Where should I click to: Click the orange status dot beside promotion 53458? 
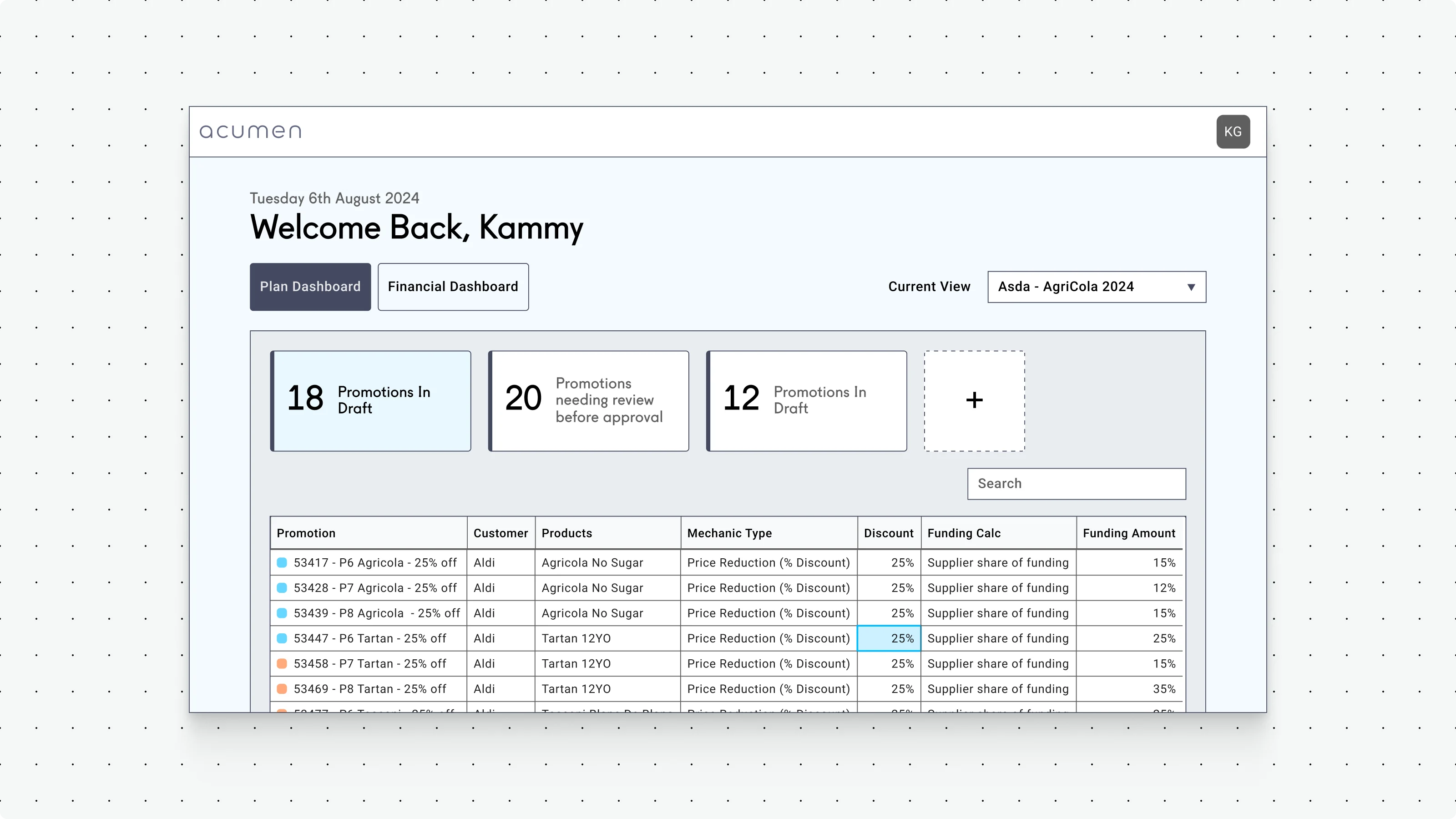pos(283,663)
